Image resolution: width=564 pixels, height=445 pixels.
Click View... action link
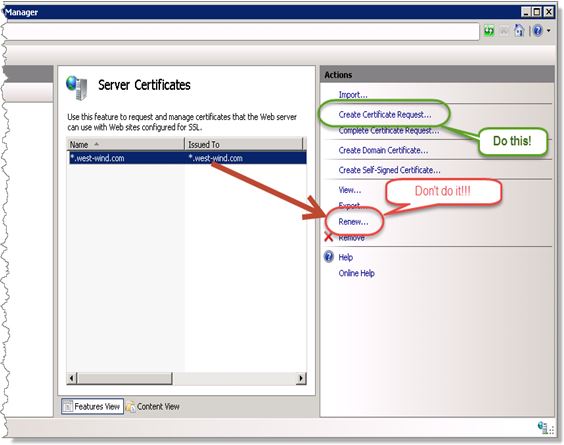(350, 190)
